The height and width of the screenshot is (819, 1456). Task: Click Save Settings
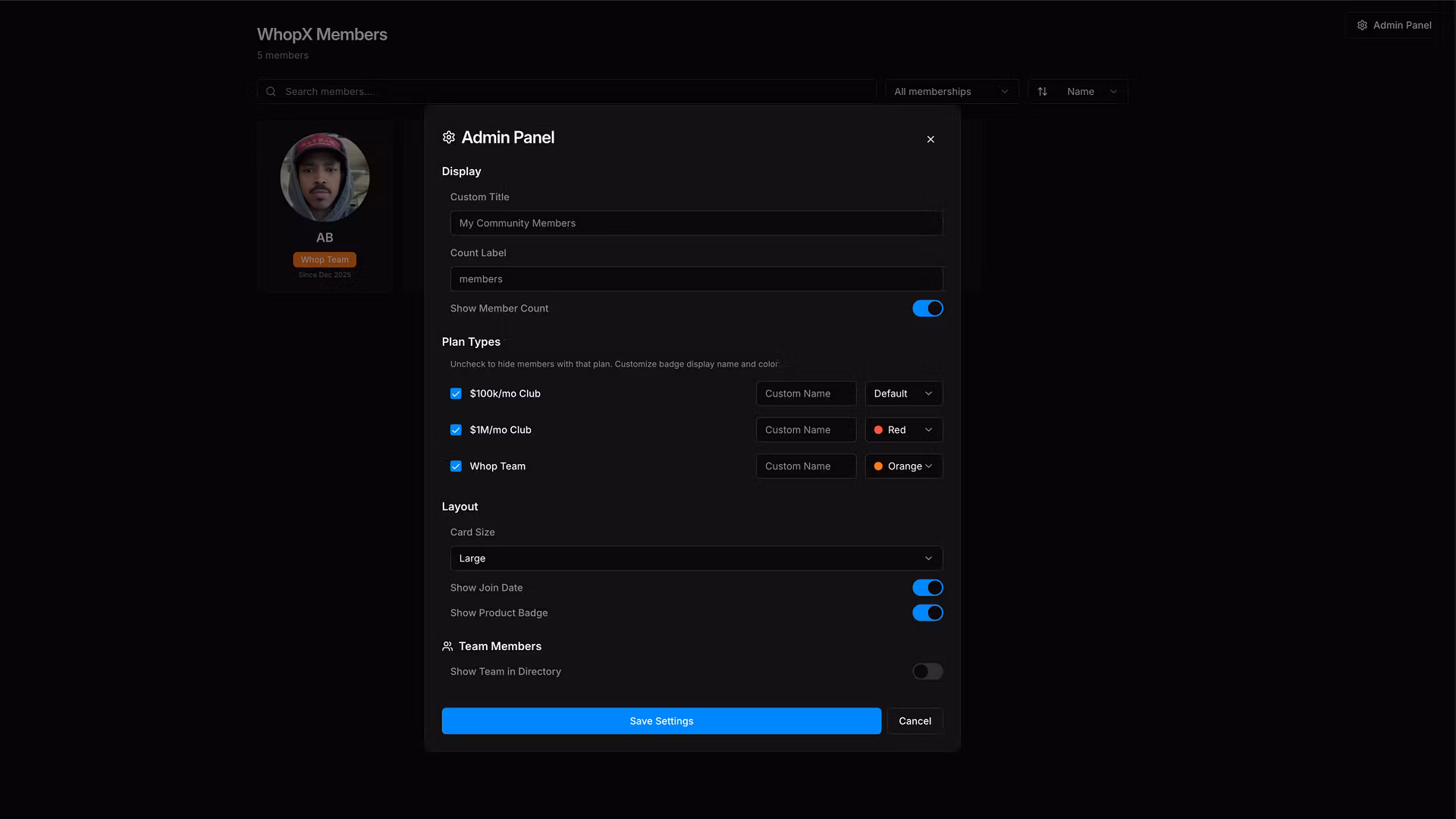click(661, 720)
